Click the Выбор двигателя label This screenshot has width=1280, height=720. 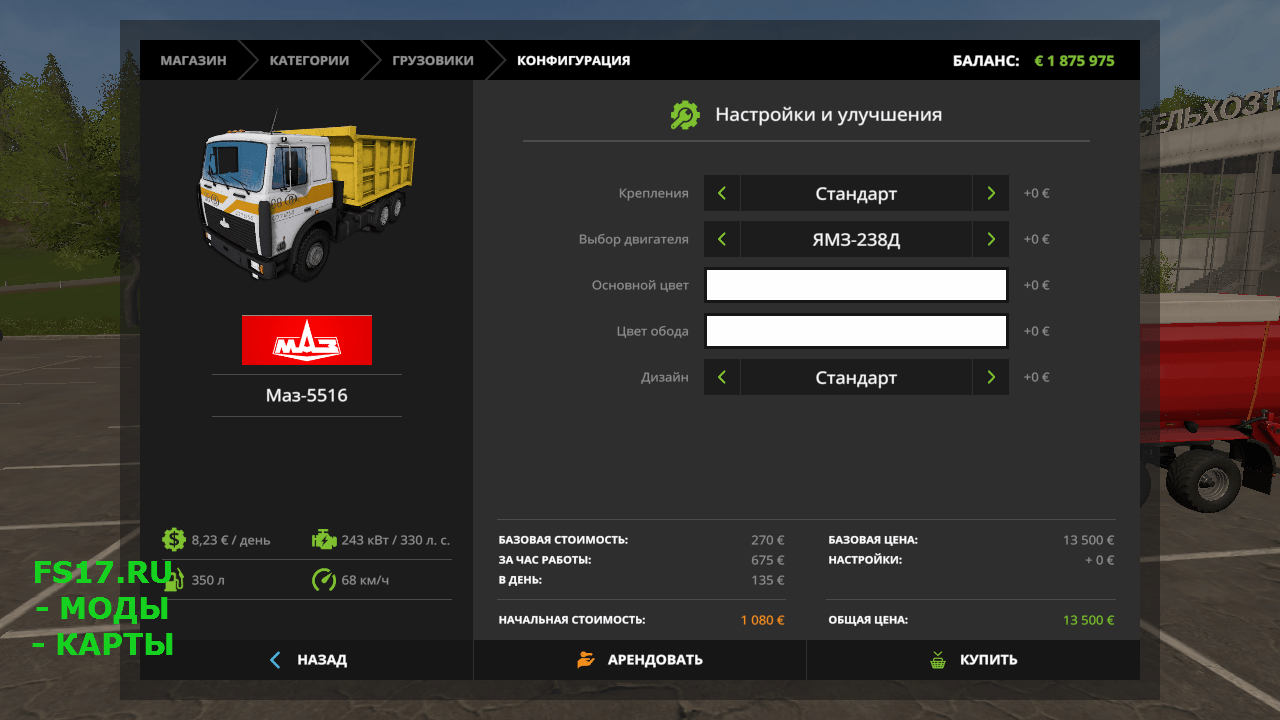[x=634, y=239]
